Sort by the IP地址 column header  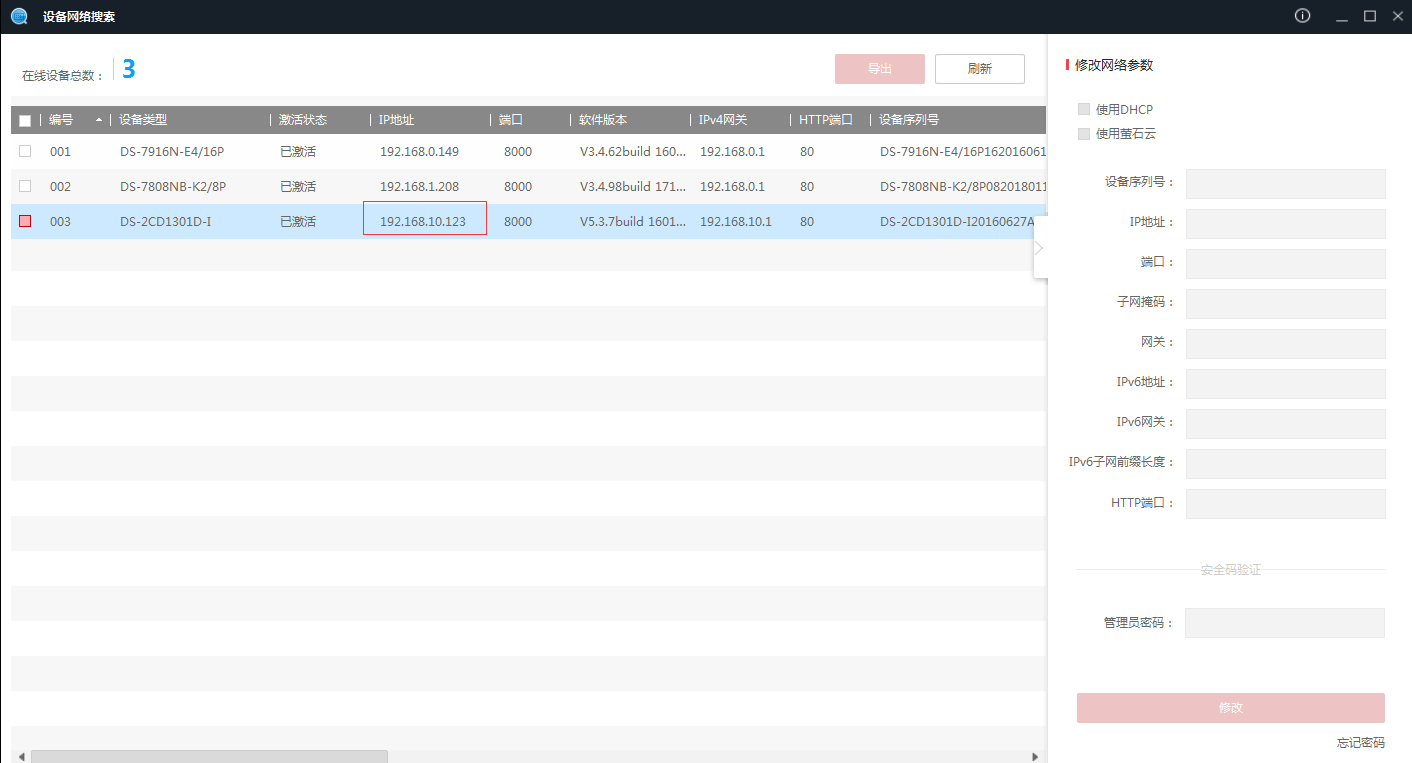point(396,120)
